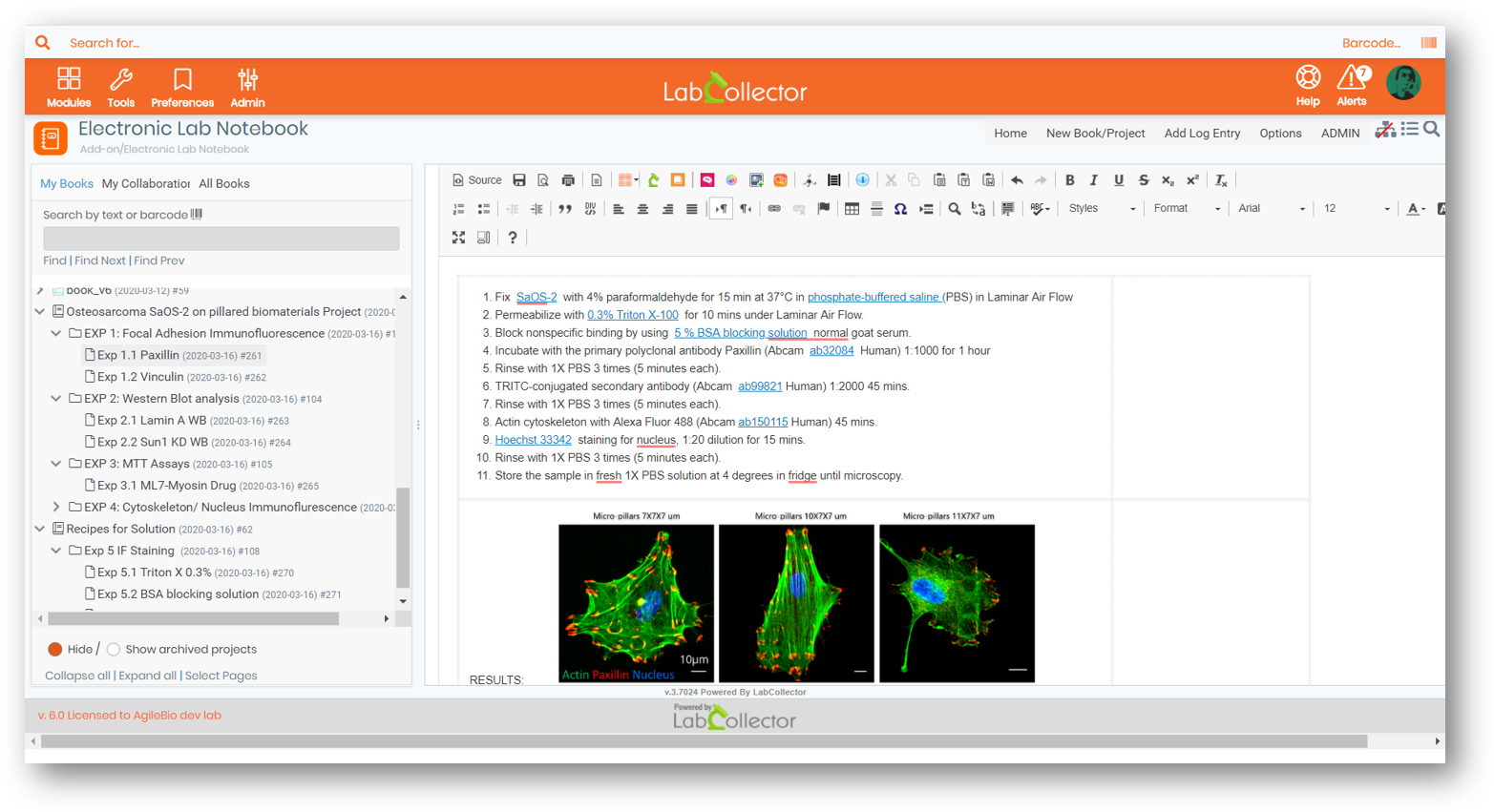Insert special character with Omega icon
Screen dimensions: 1494x812
900,209
